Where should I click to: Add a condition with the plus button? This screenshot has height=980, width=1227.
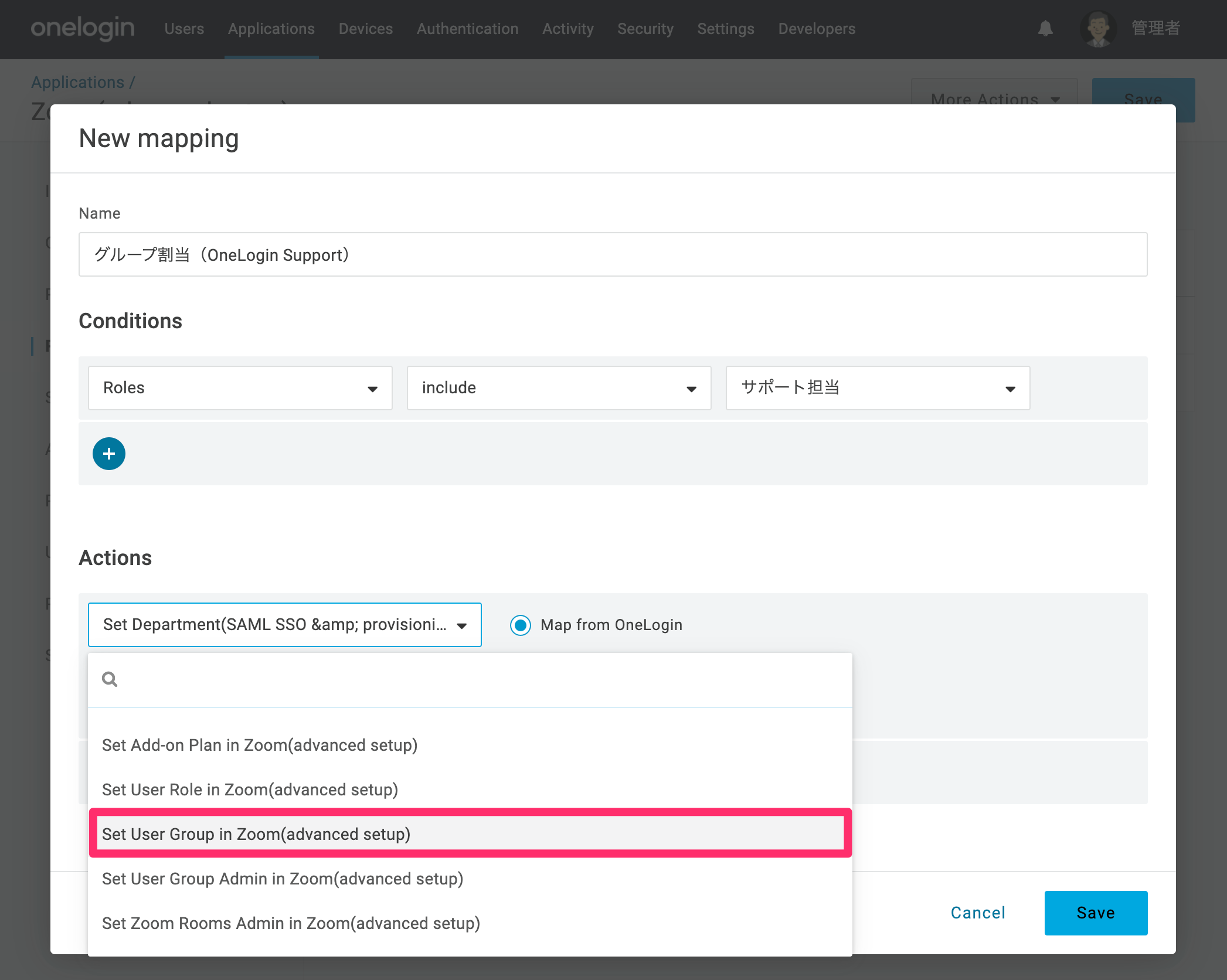(x=109, y=454)
